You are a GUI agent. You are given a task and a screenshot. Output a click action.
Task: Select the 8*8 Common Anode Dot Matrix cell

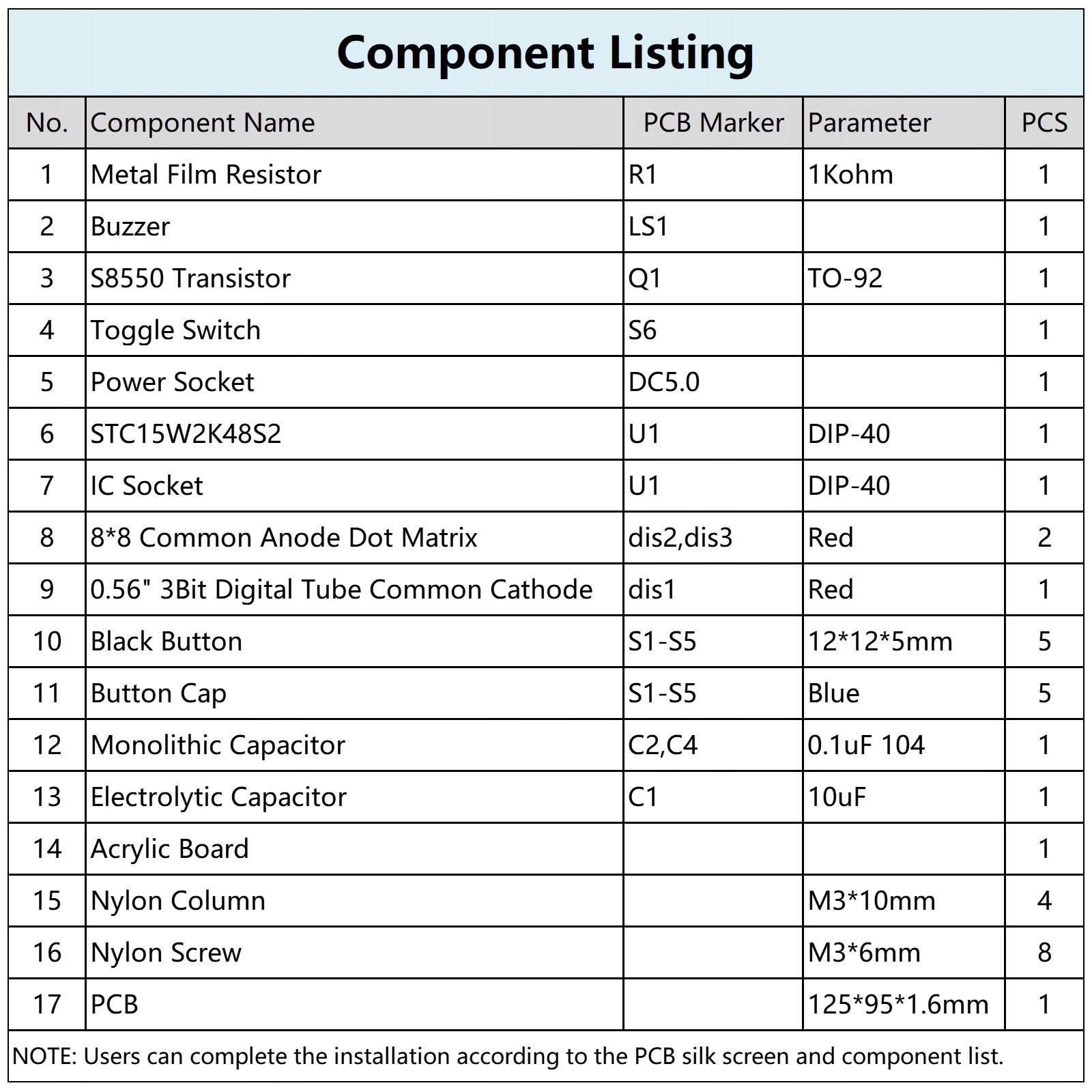coord(284,538)
